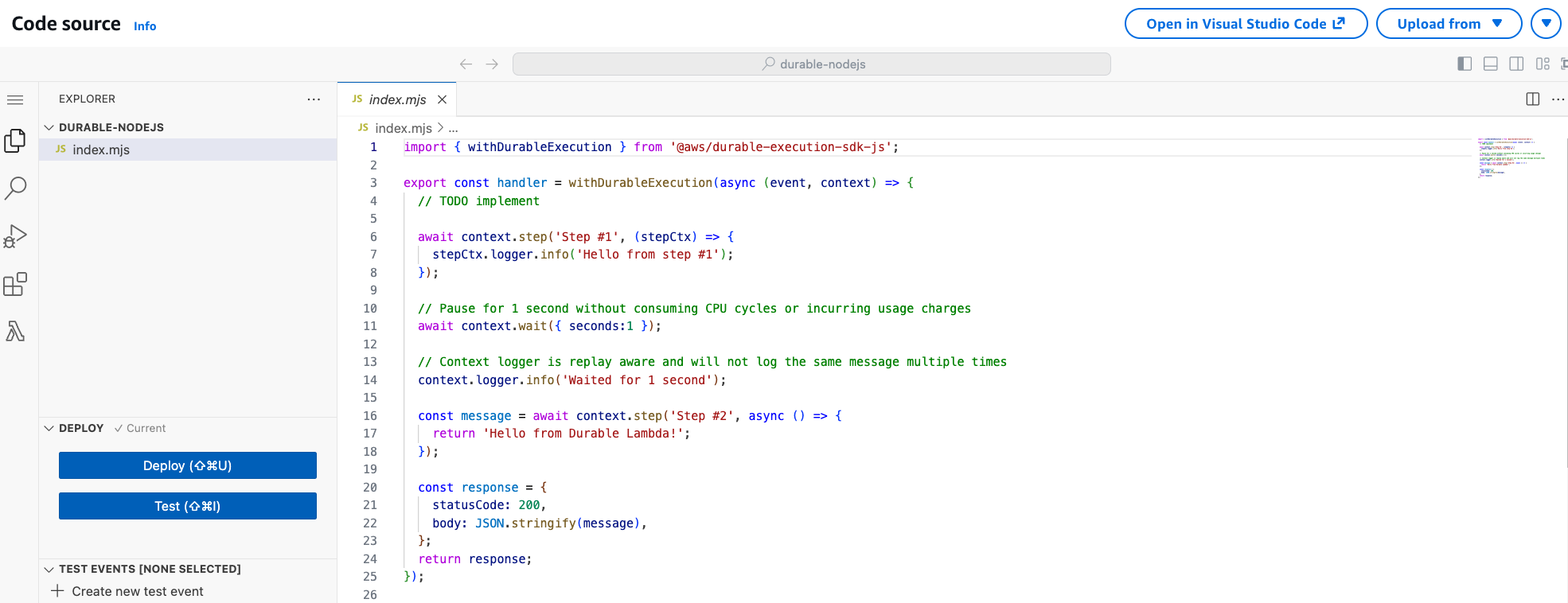Screen dimensions: 1568x603
Task: Collapse the DURABLE-NODEJS folder section
Action: pyautogui.click(x=49, y=127)
